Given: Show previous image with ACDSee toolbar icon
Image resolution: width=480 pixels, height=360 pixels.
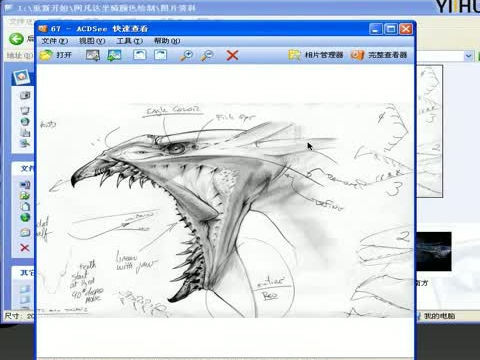Looking at the screenshot, I should click(93, 55).
